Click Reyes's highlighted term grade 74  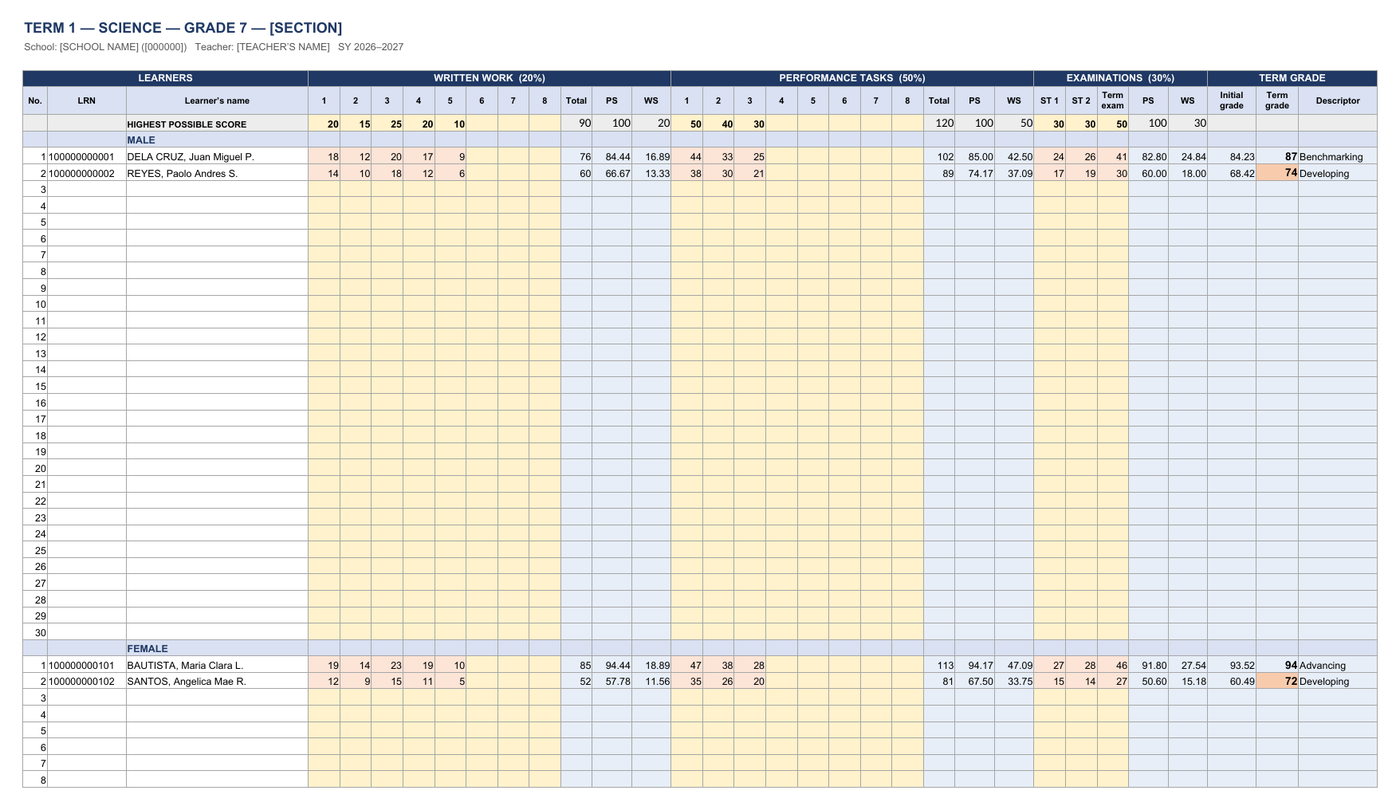[x=1277, y=173]
